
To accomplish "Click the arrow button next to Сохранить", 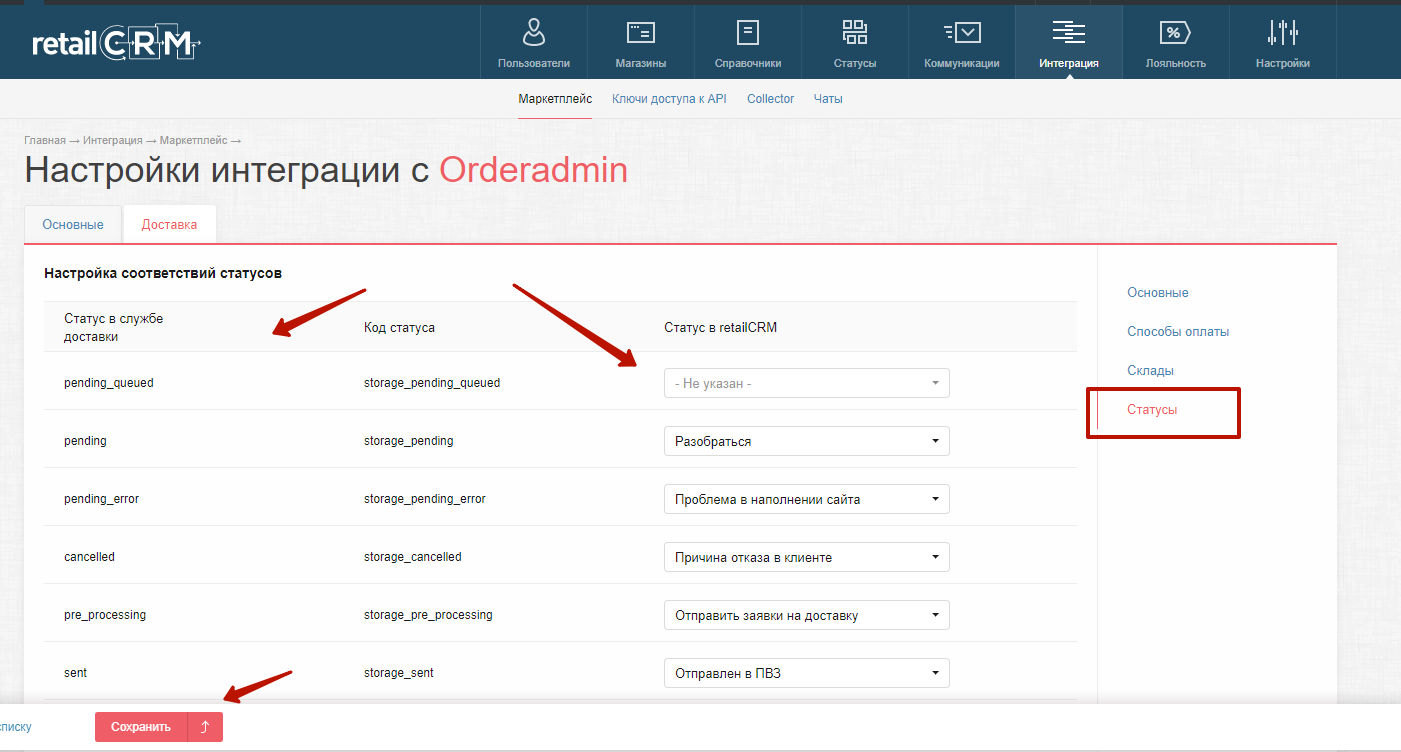I will coord(205,727).
